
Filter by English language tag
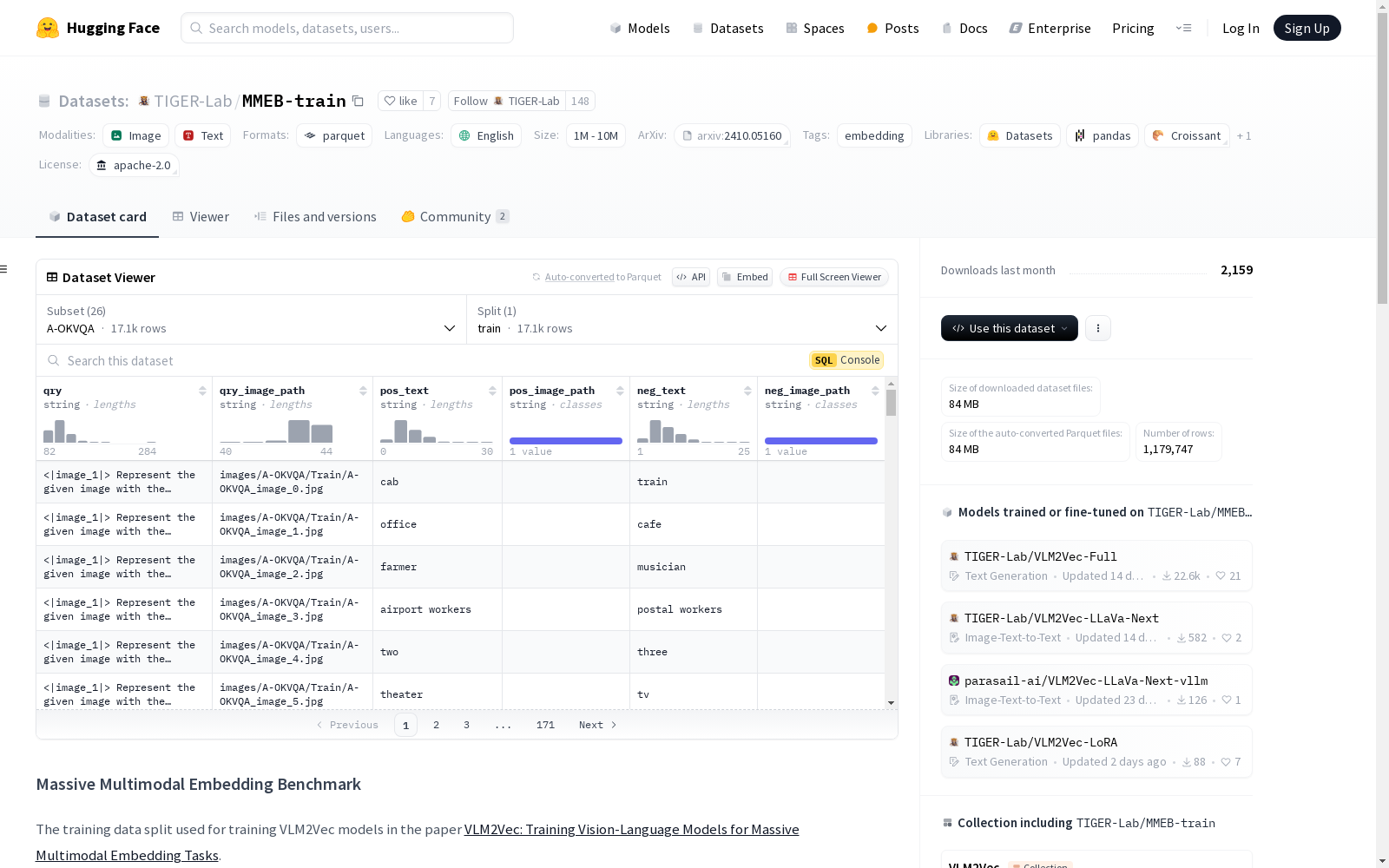pos(486,135)
